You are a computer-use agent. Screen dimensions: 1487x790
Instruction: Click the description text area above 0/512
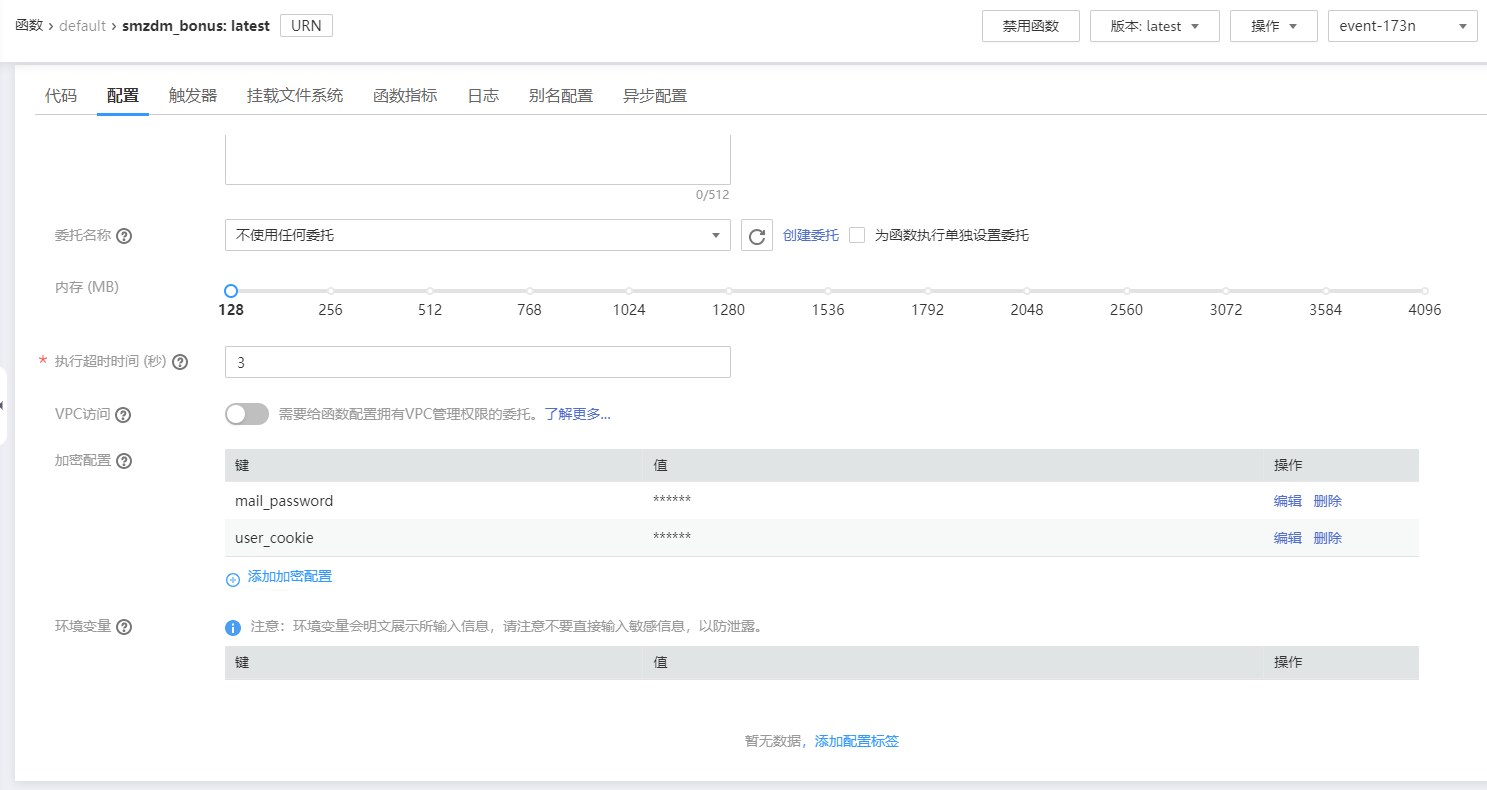[478, 160]
